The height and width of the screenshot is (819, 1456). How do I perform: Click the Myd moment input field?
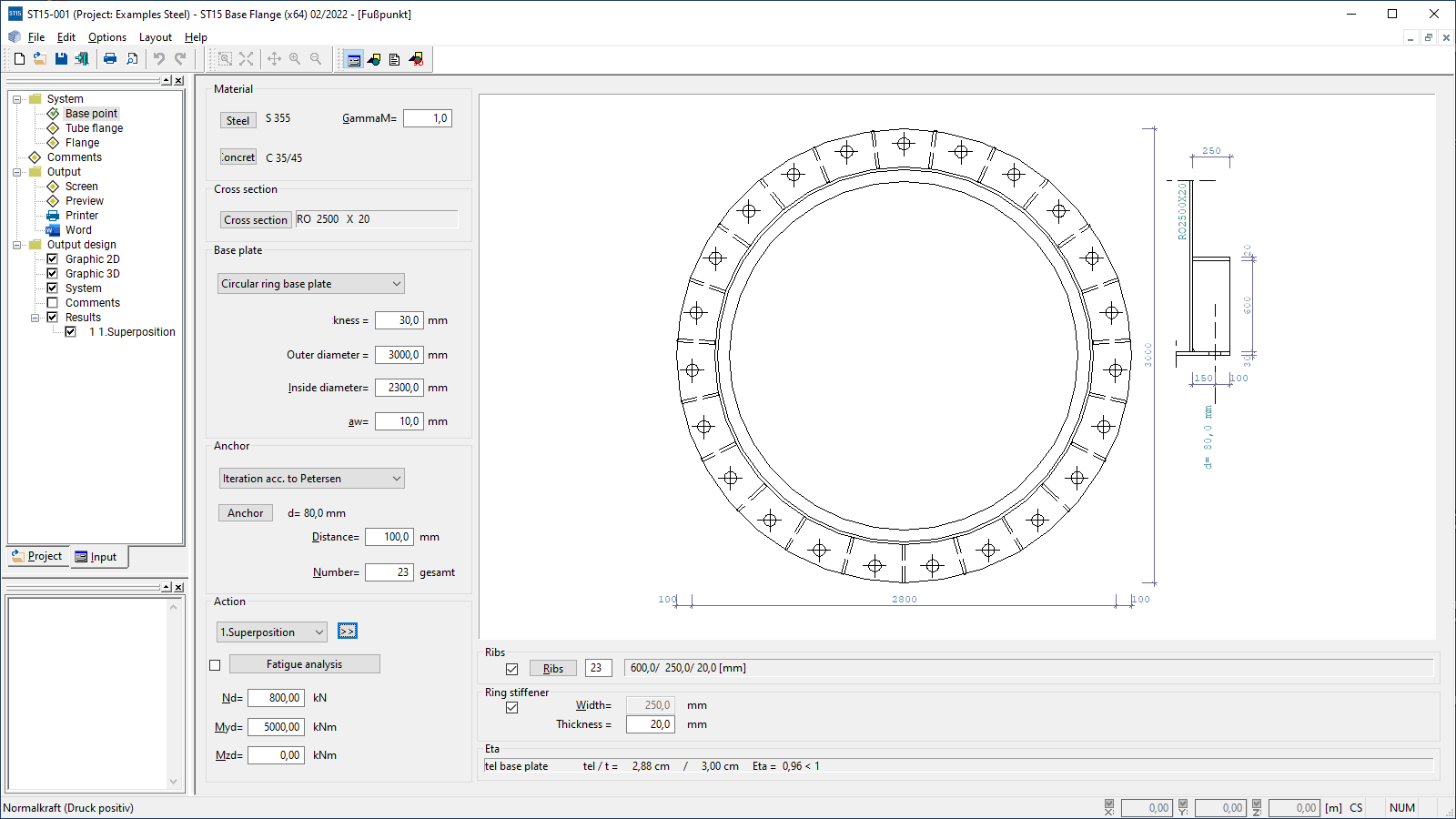[x=276, y=727]
